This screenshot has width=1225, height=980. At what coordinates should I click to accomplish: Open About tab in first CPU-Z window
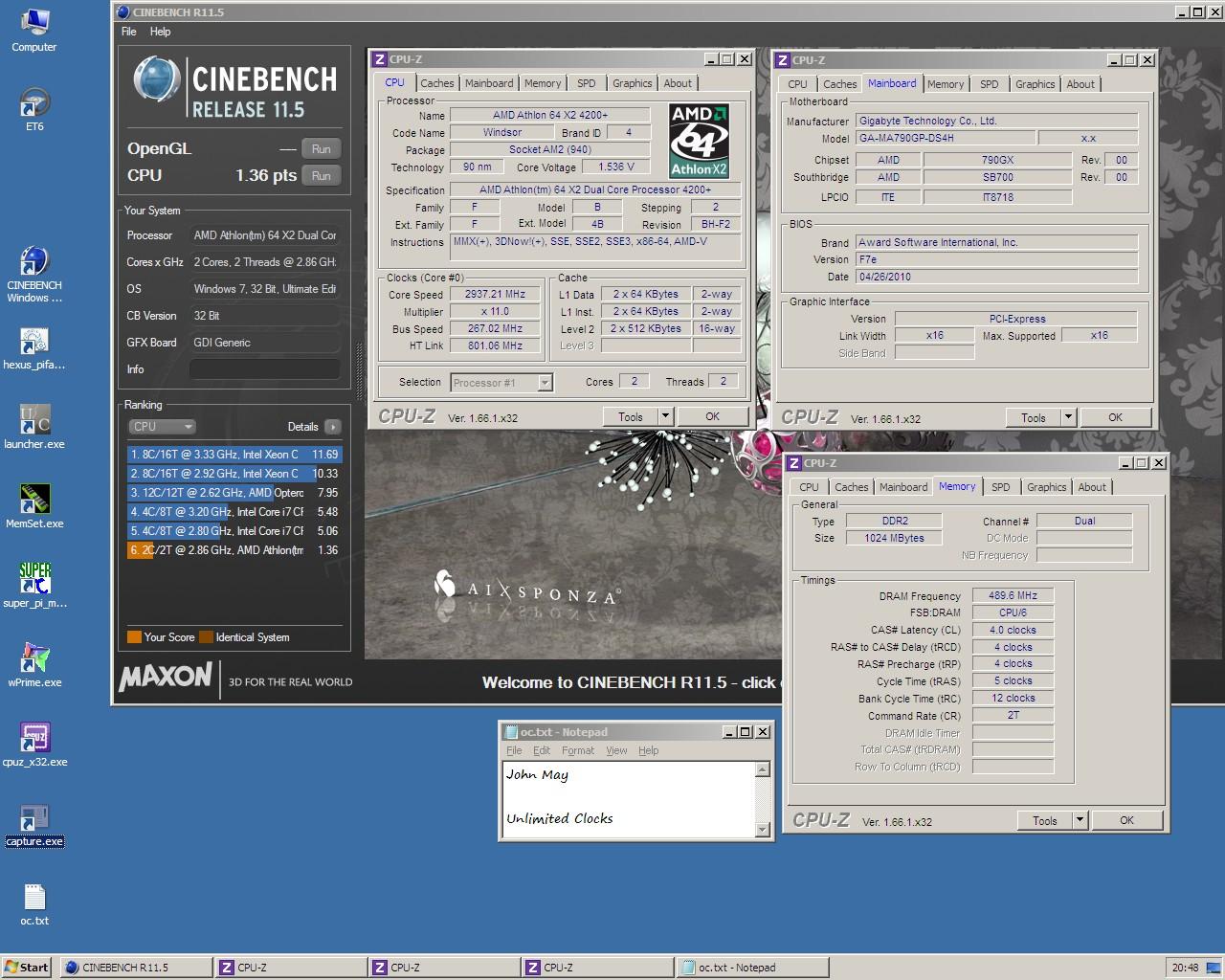click(x=678, y=84)
